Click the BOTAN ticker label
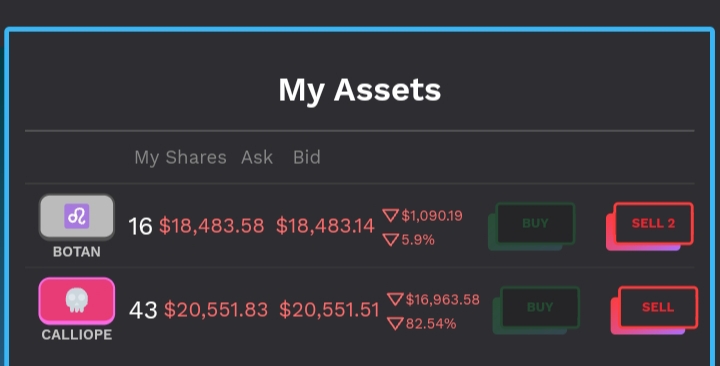 tap(77, 252)
